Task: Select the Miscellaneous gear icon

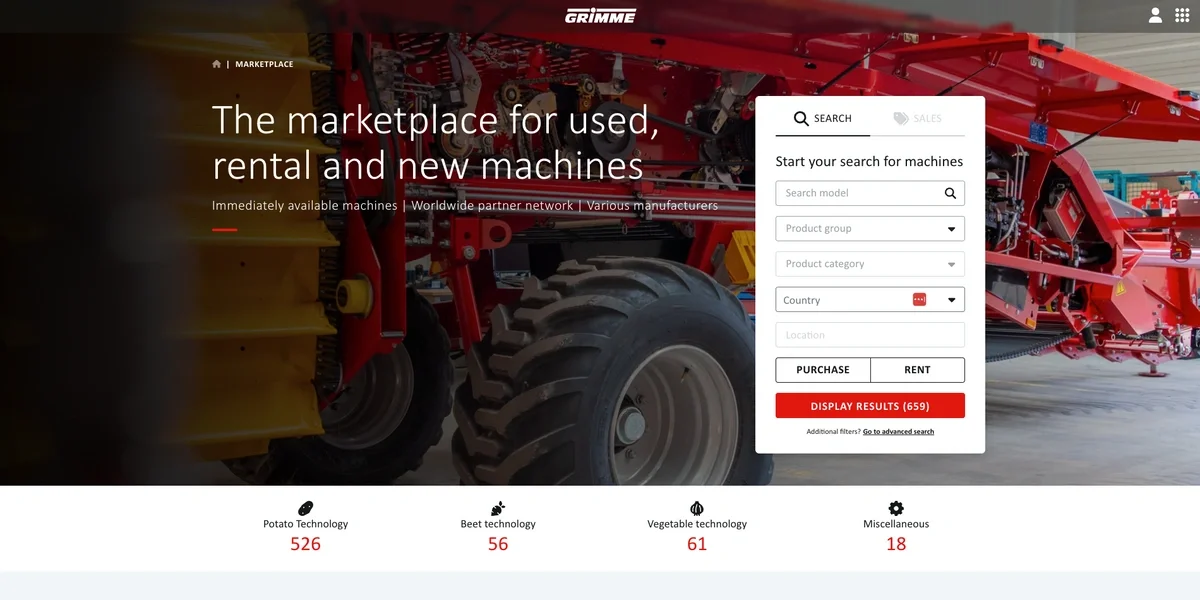Action: click(896, 508)
